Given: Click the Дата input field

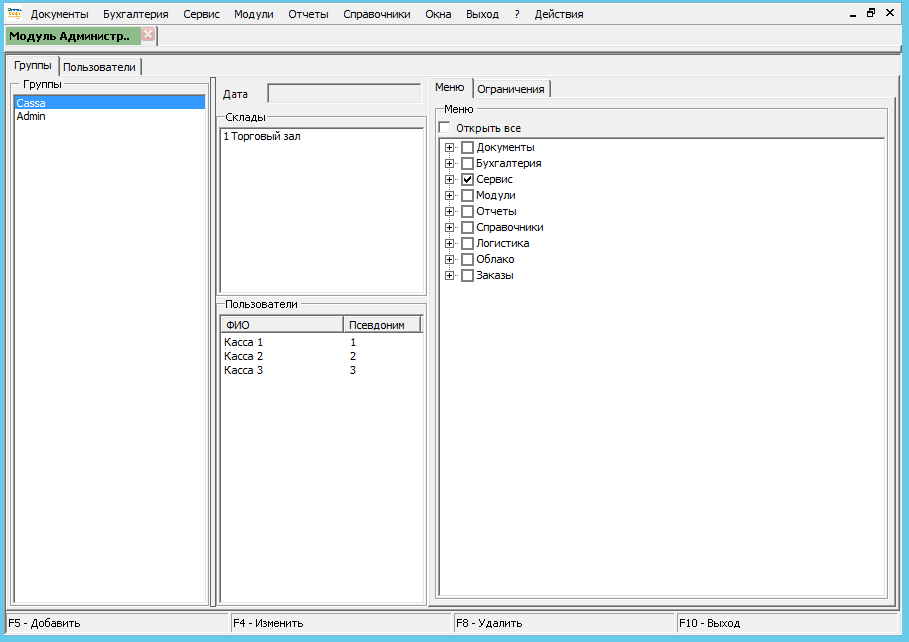Looking at the screenshot, I should click(x=344, y=94).
